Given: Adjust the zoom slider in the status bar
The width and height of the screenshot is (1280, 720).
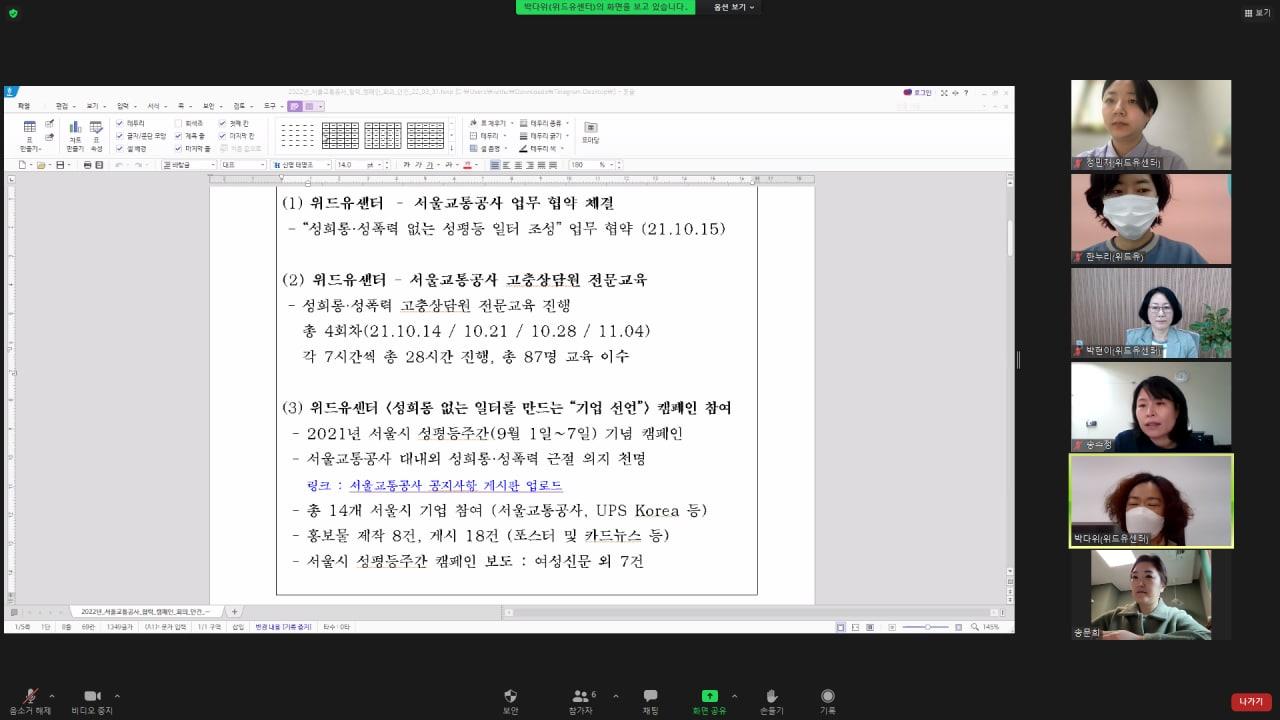Looking at the screenshot, I should coord(930,627).
